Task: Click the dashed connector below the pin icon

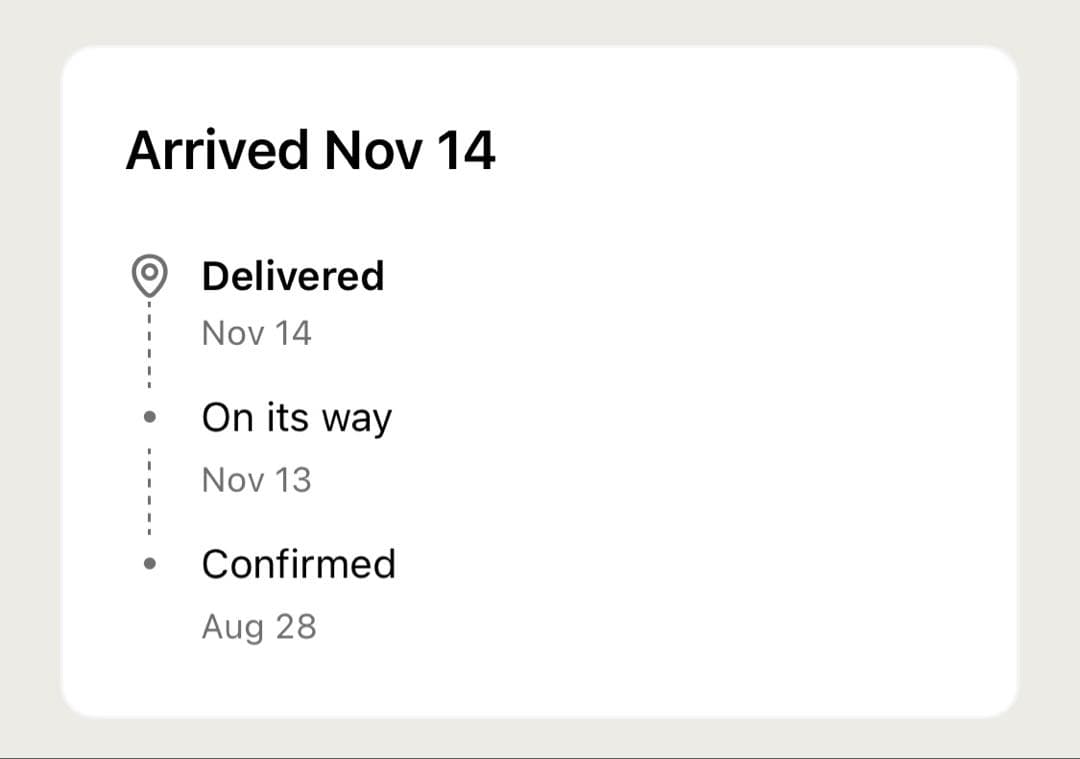Action: 149,345
